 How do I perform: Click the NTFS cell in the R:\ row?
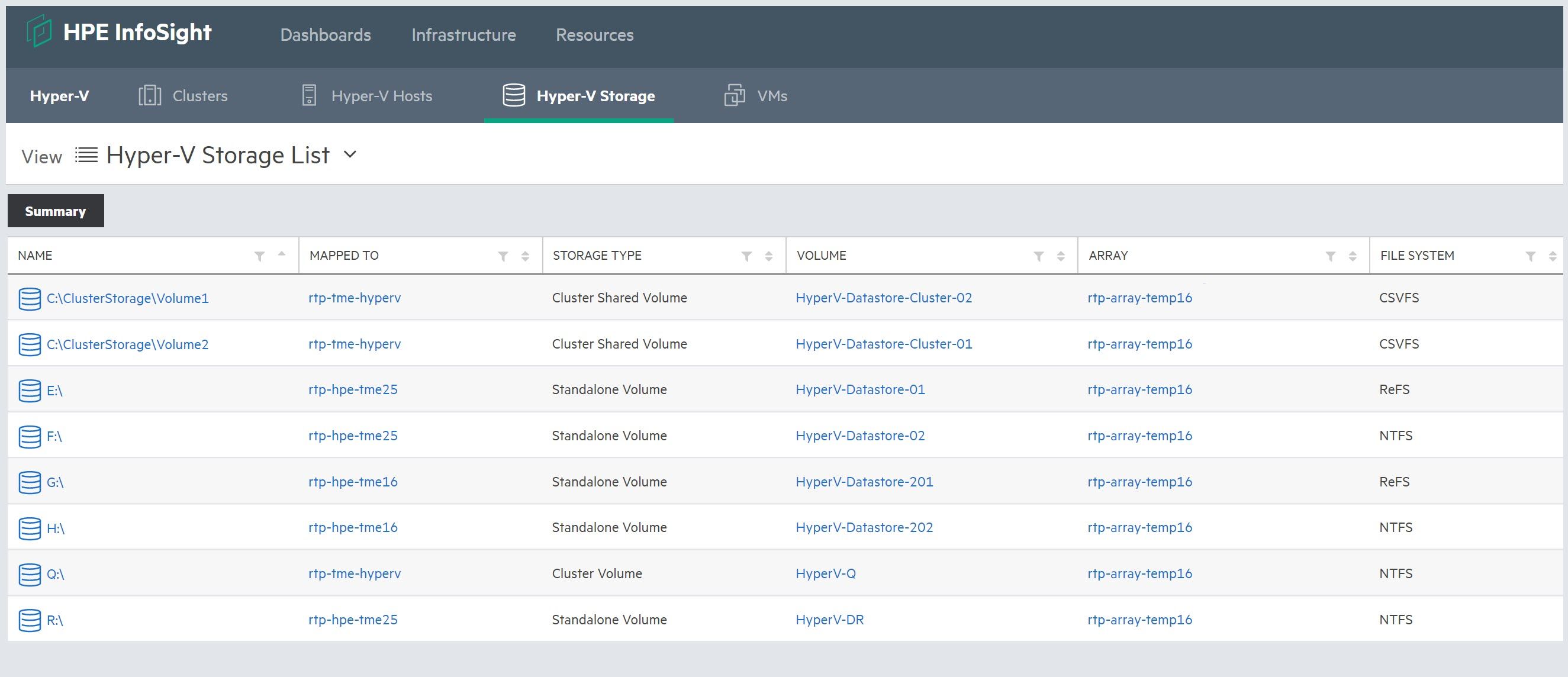pyautogui.click(x=1396, y=619)
